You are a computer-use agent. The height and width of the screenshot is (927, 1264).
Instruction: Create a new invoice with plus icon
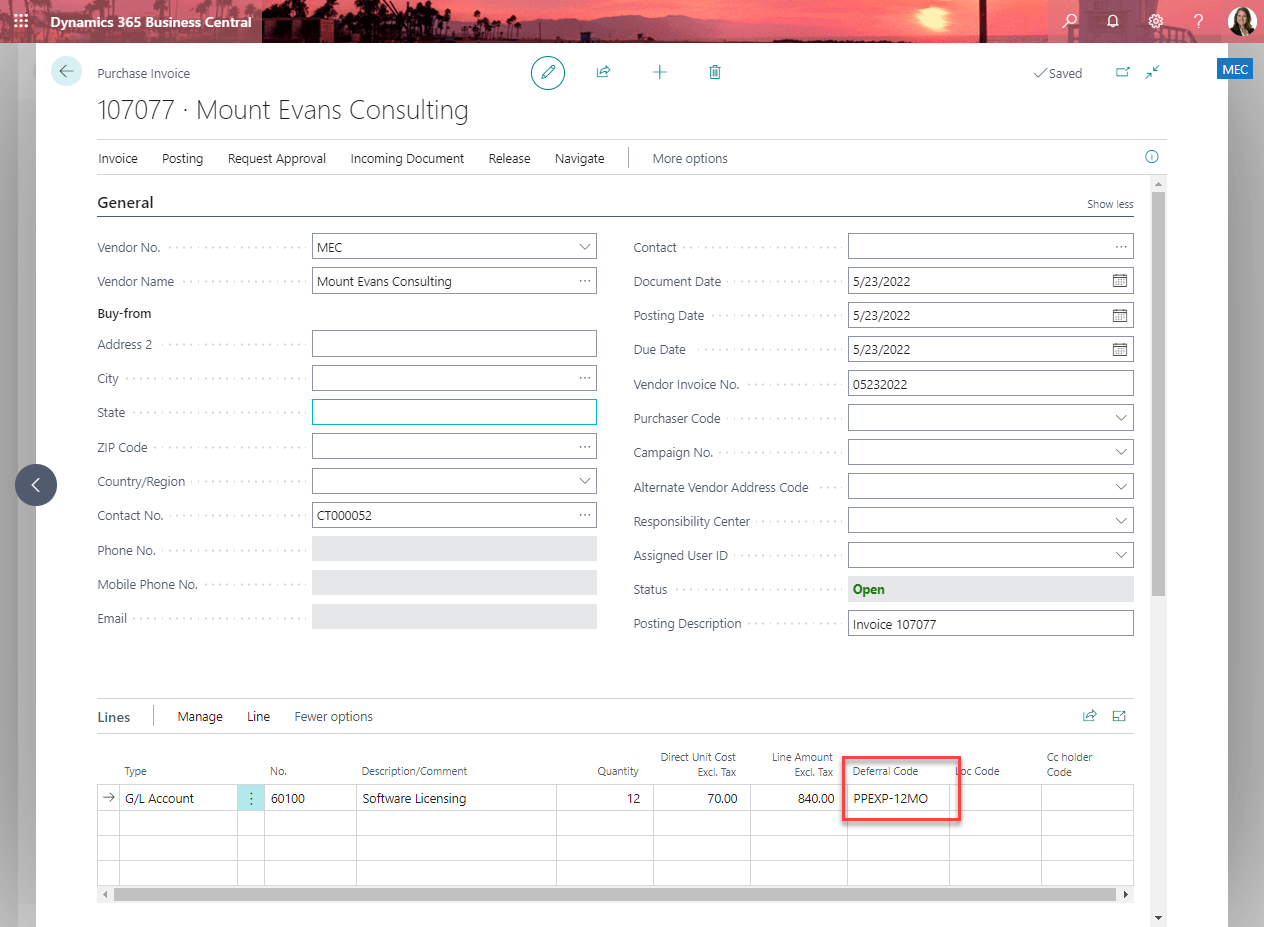[x=659, y=73]
